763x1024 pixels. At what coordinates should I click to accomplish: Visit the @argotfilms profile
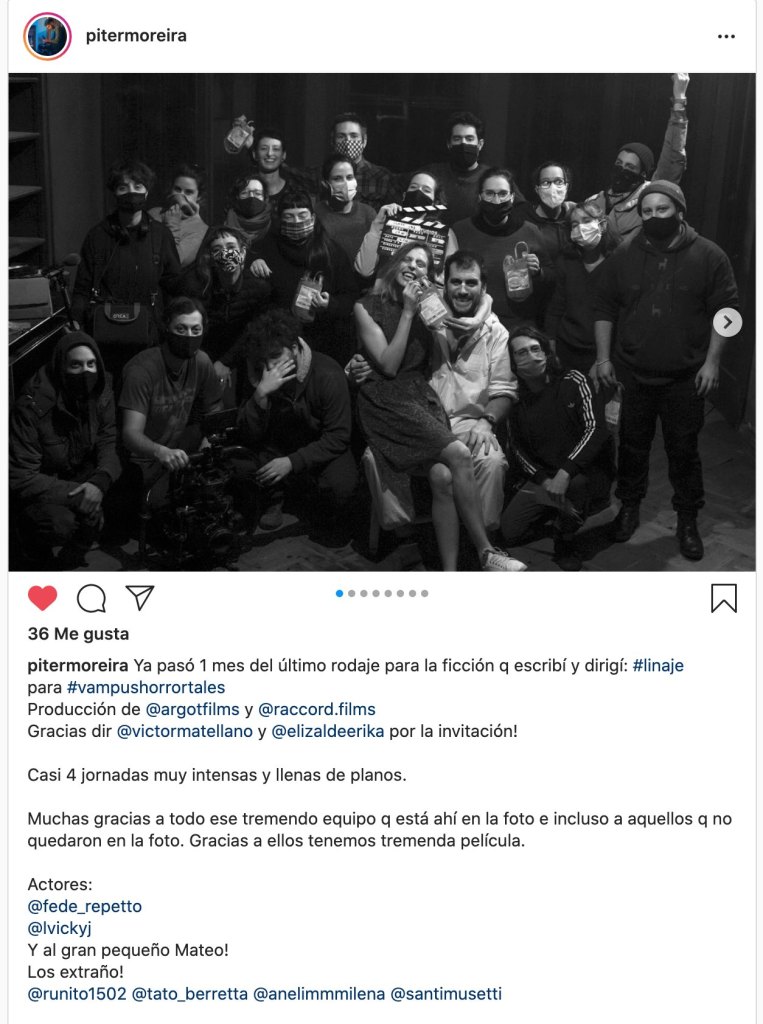tap(193, 709)
